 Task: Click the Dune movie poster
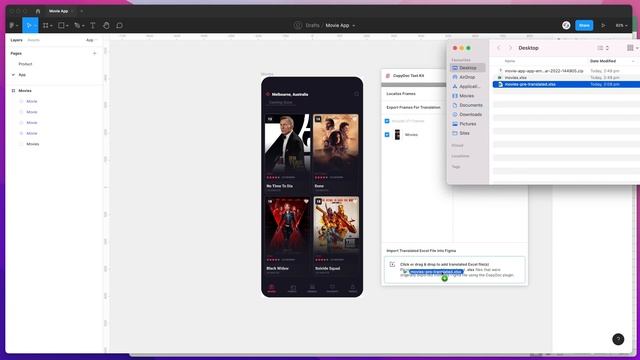click(x=336, y=142)
